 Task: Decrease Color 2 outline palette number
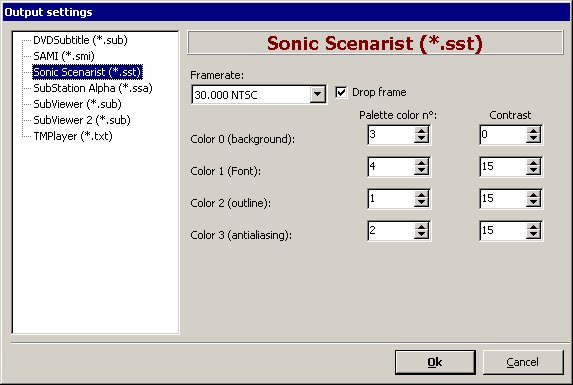tap(421, 203)
